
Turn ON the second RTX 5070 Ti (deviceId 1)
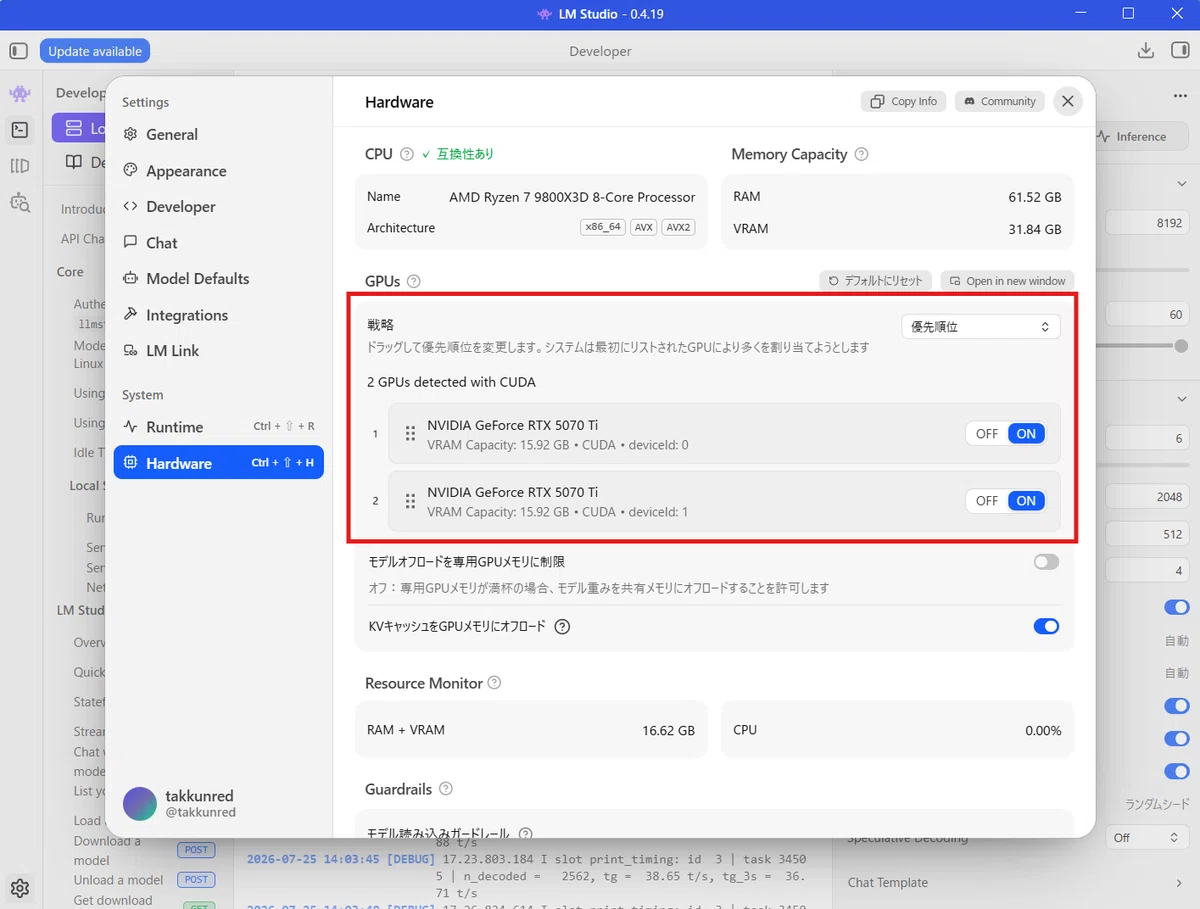tap(1026, 501)
